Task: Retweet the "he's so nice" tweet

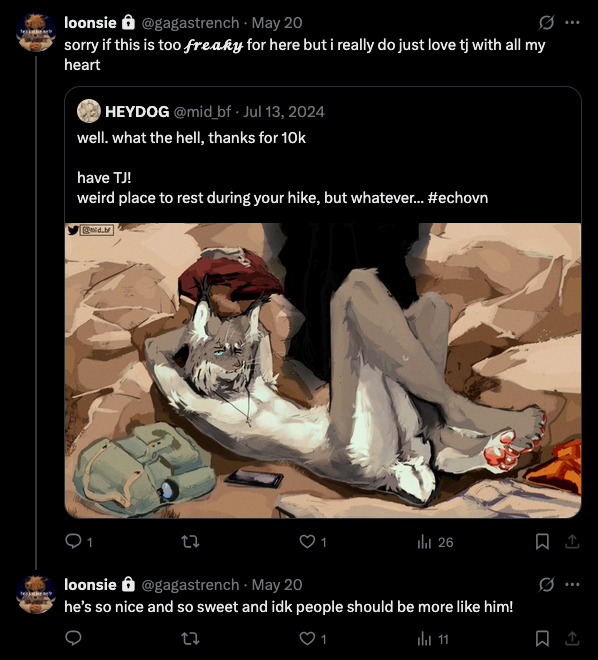Action: [x=190, y=639]
